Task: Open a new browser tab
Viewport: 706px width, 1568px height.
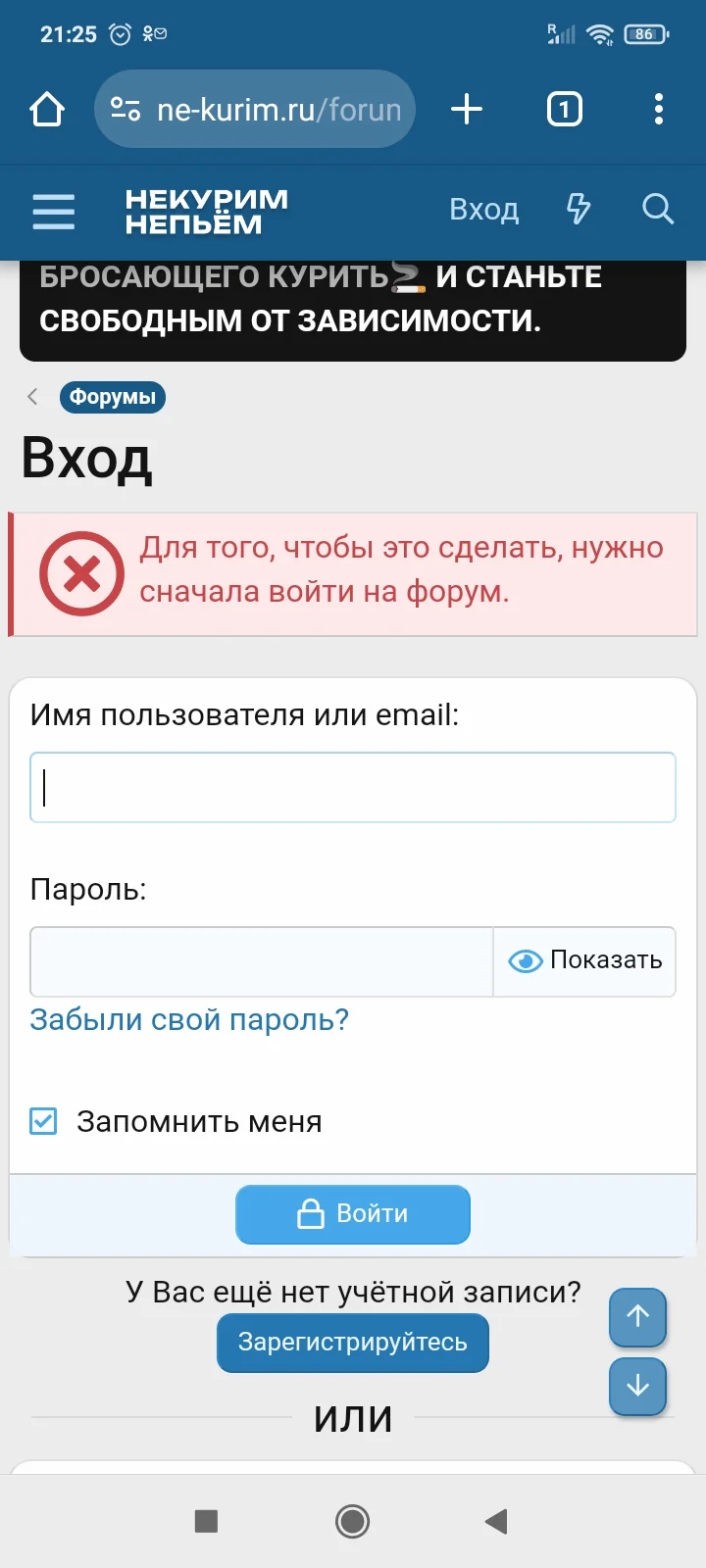Action: (467, 110)
